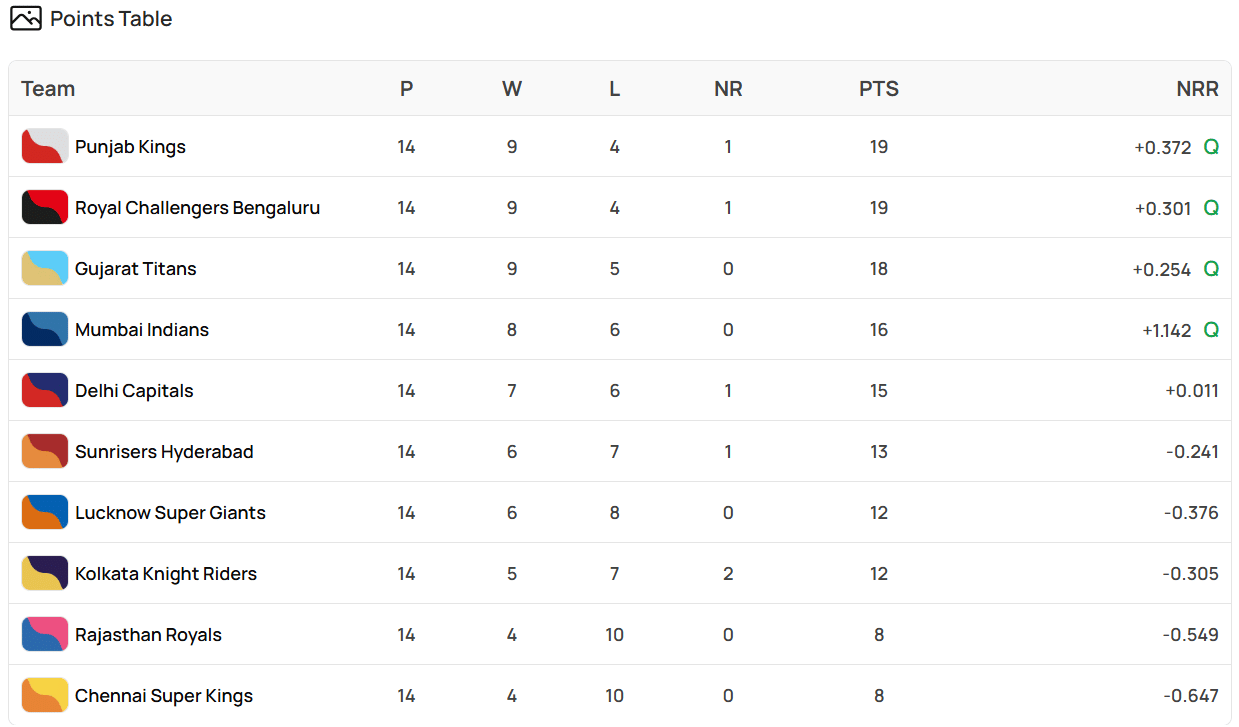Open the Royal Challengers Bengaluru team name
The width and height of the screenshot is (1239, 727).
pos(197,208)
